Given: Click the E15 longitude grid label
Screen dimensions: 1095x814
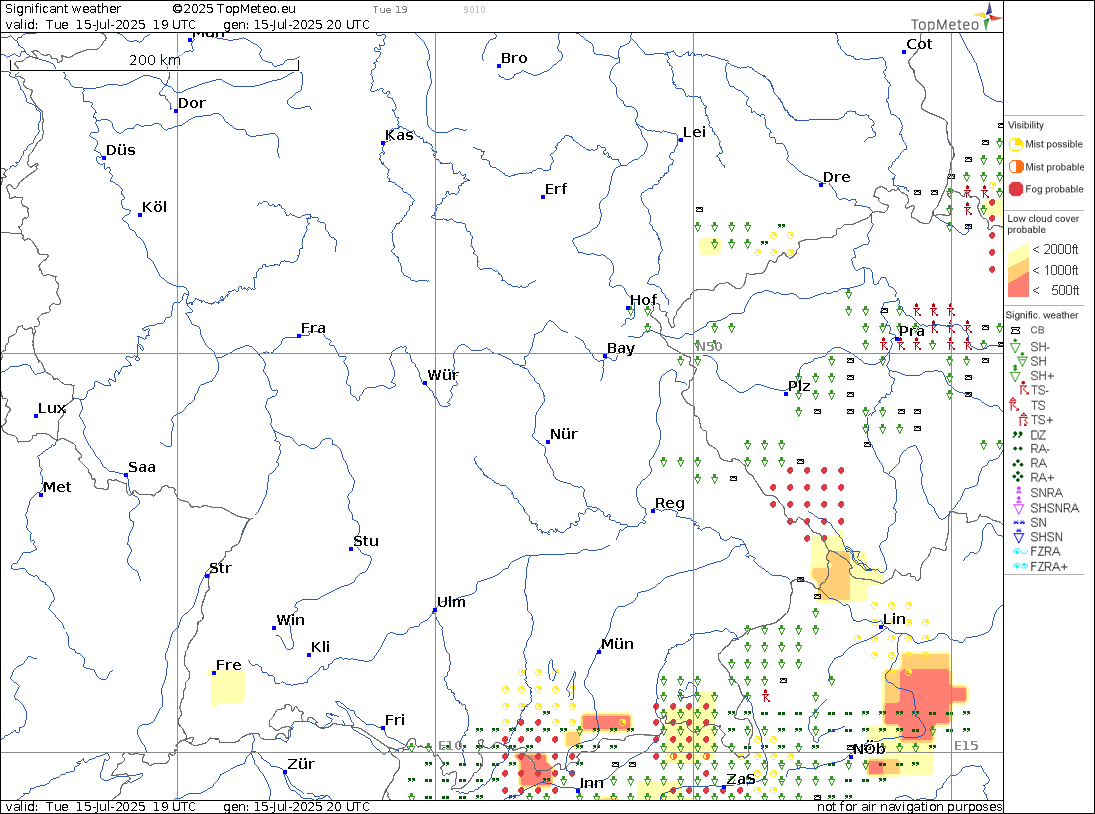Looking at the screenshot, I should coord(966,746).
